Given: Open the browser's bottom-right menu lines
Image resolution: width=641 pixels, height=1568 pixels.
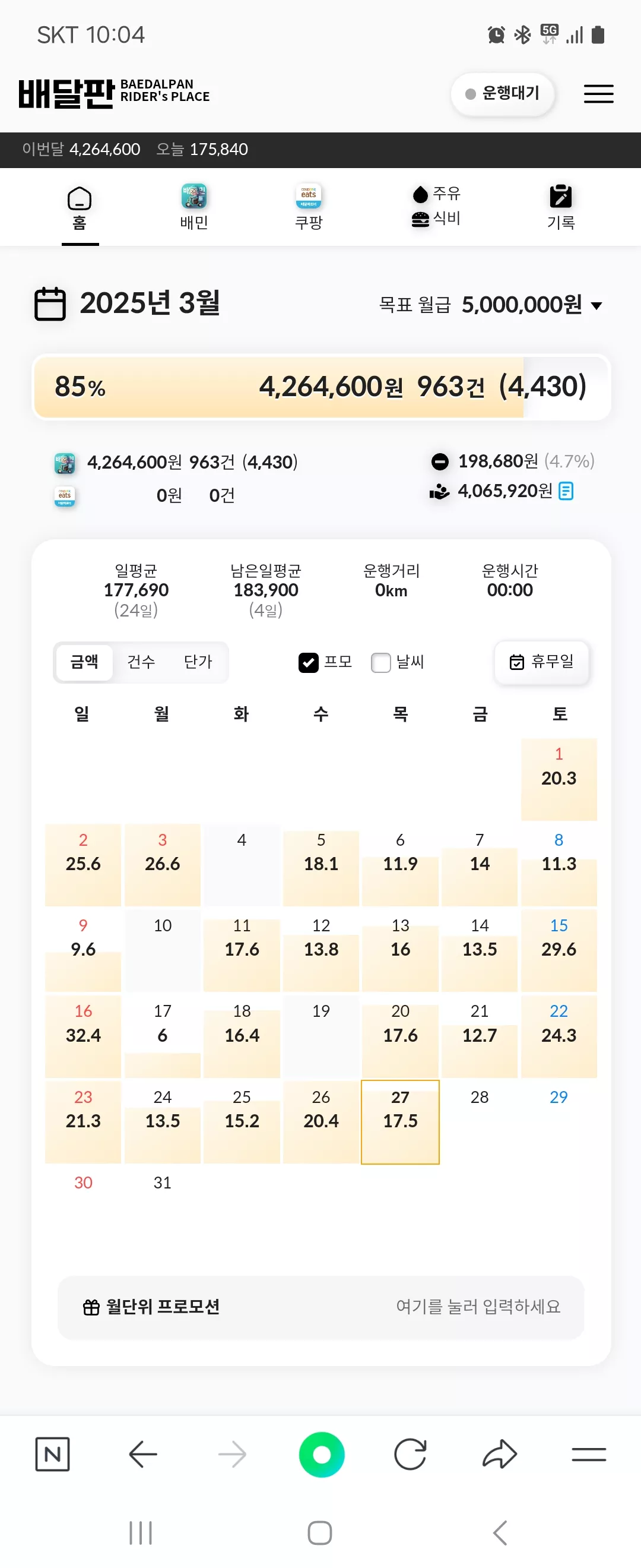Looking at the screenshot, I should pyautogui.click(x=589, y=1455).
